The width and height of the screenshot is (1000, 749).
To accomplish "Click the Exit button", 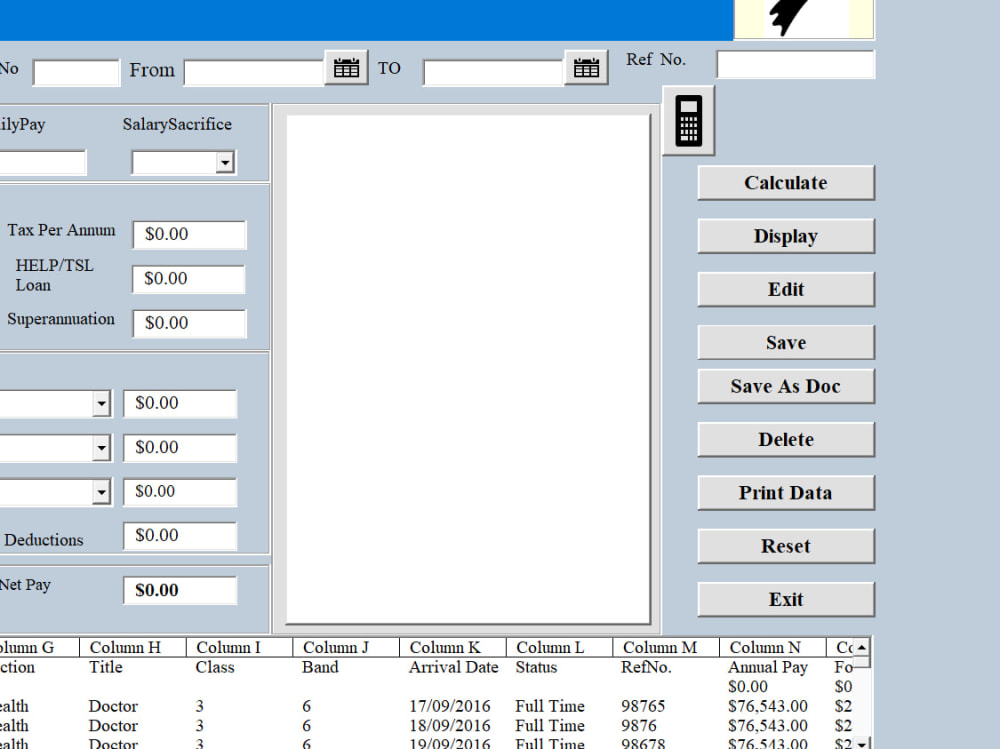I will point(786,599).
